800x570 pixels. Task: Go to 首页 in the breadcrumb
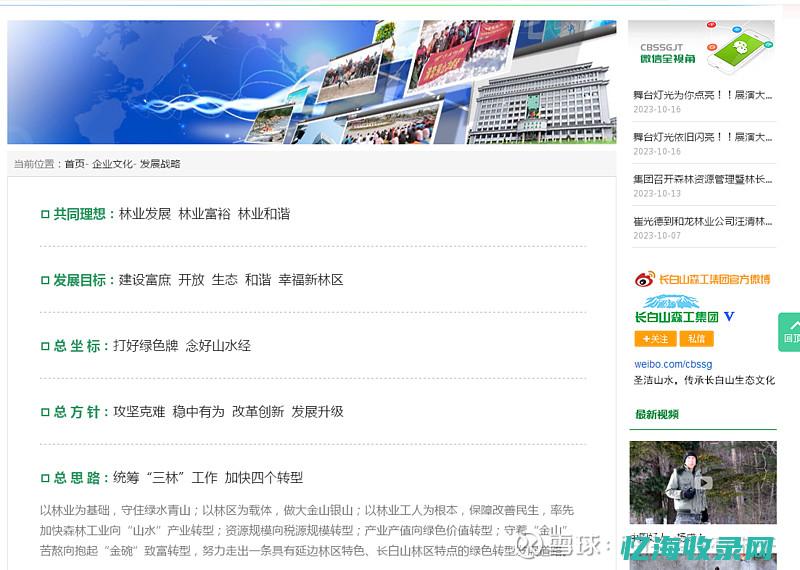[74, 164]
